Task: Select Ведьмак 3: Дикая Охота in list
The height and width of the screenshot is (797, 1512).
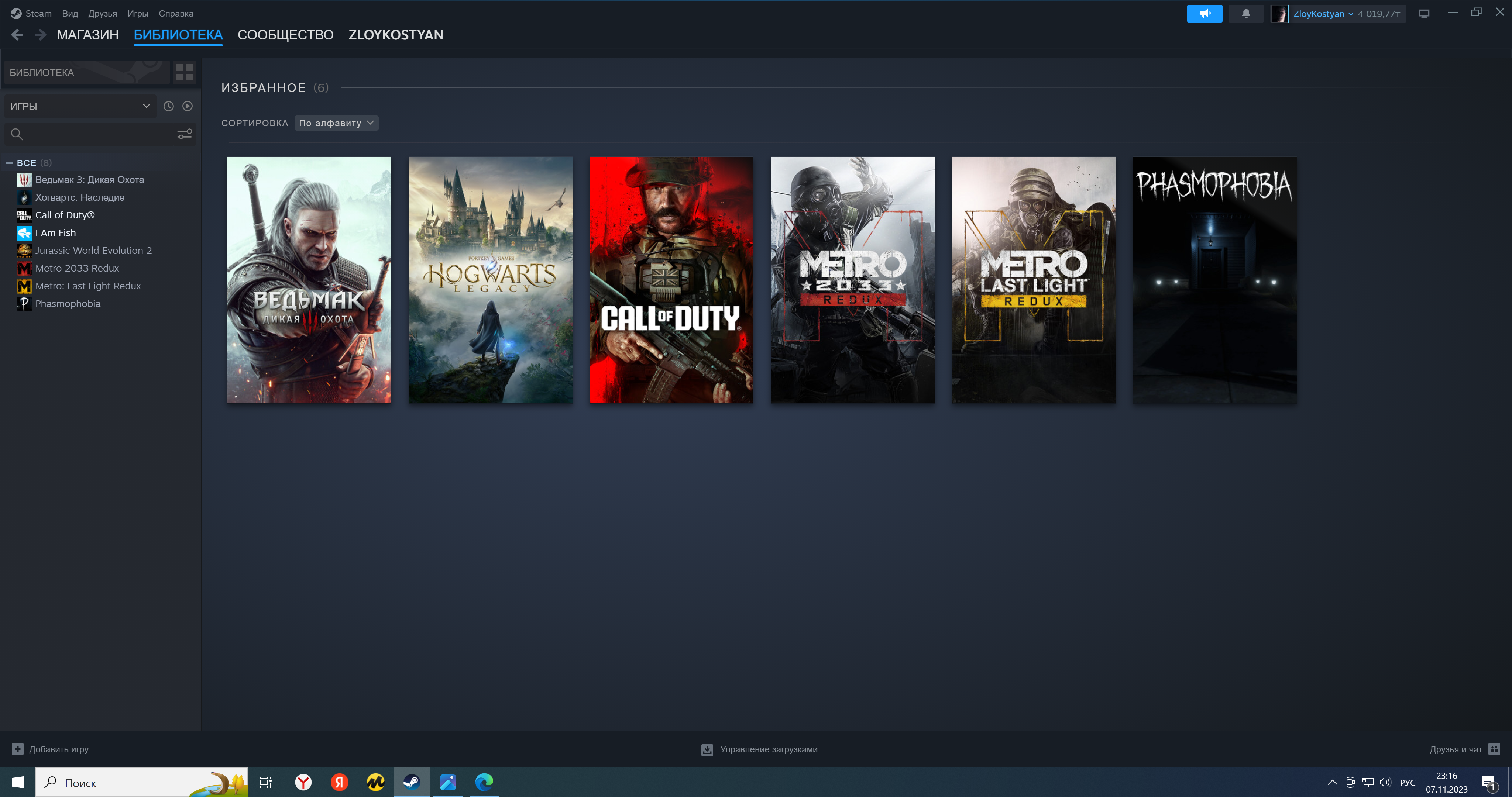Action: (x=89, y=180)
